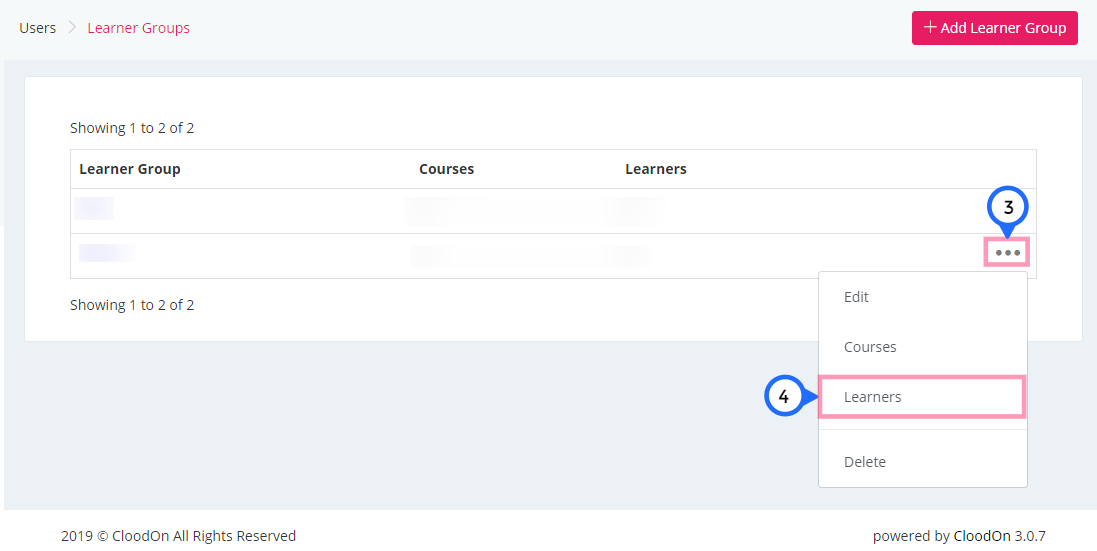
Task: Click the CloodOn footer link
Action: 982,536
